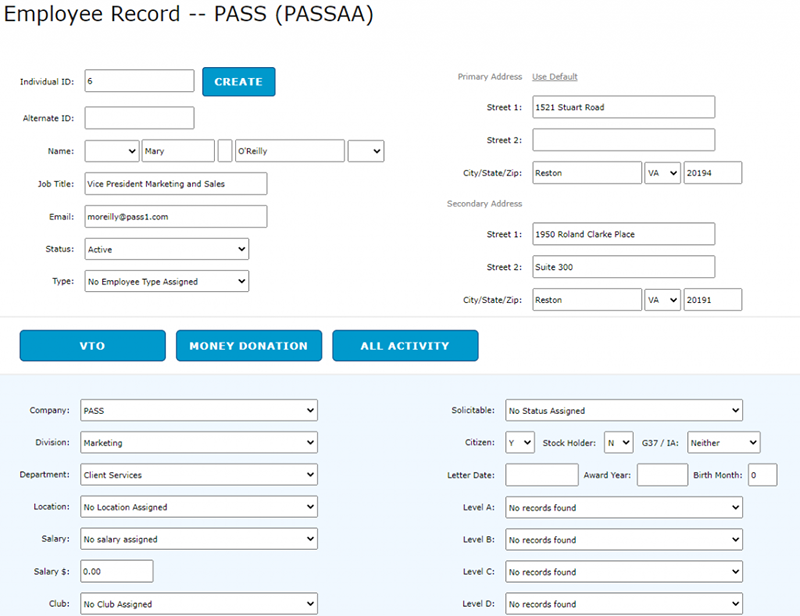The image size is (800, 616).
Task: Click the Use Default address link
Action: click(555, 77)
